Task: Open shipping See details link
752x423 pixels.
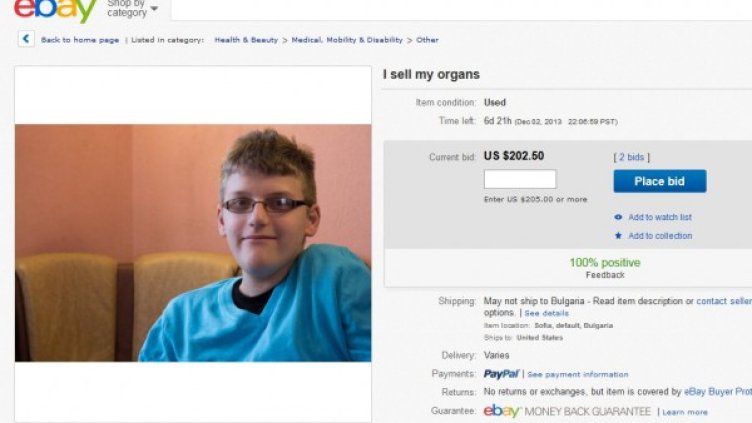Action: [x=546, y=313]
